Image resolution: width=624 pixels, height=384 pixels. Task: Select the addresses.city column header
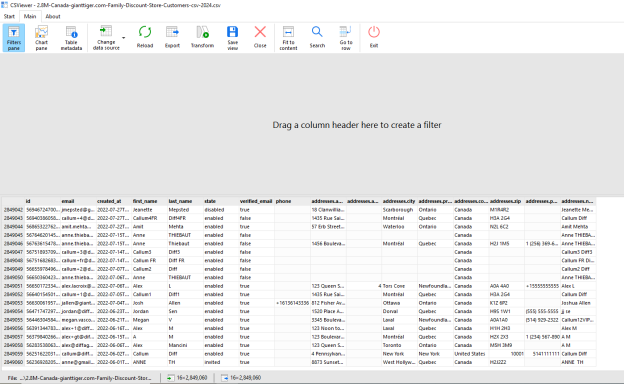(x=400, y=201)
